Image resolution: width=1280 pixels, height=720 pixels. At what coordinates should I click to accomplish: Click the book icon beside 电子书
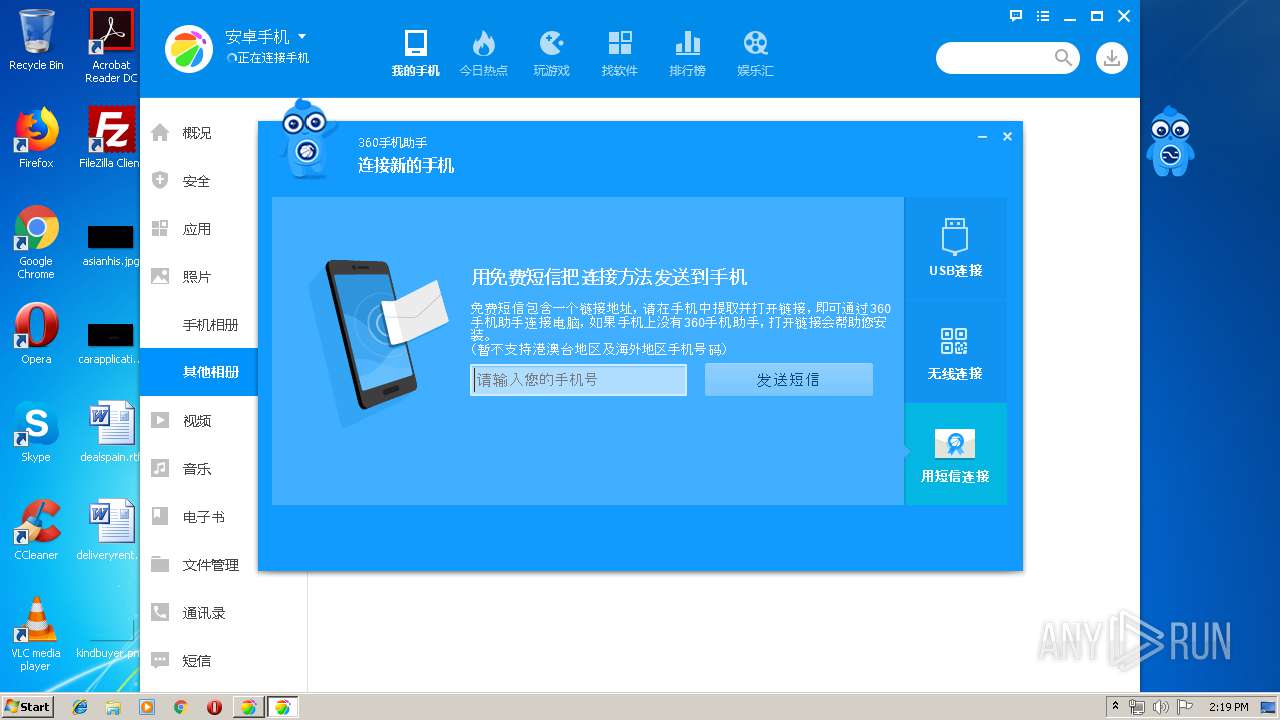click(160, 516)
